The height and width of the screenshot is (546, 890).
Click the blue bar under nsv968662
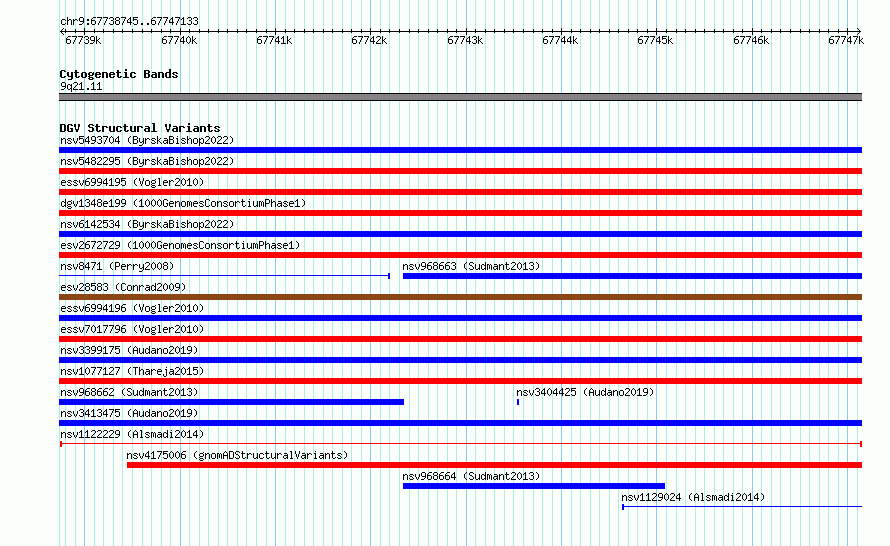point(232,402)
